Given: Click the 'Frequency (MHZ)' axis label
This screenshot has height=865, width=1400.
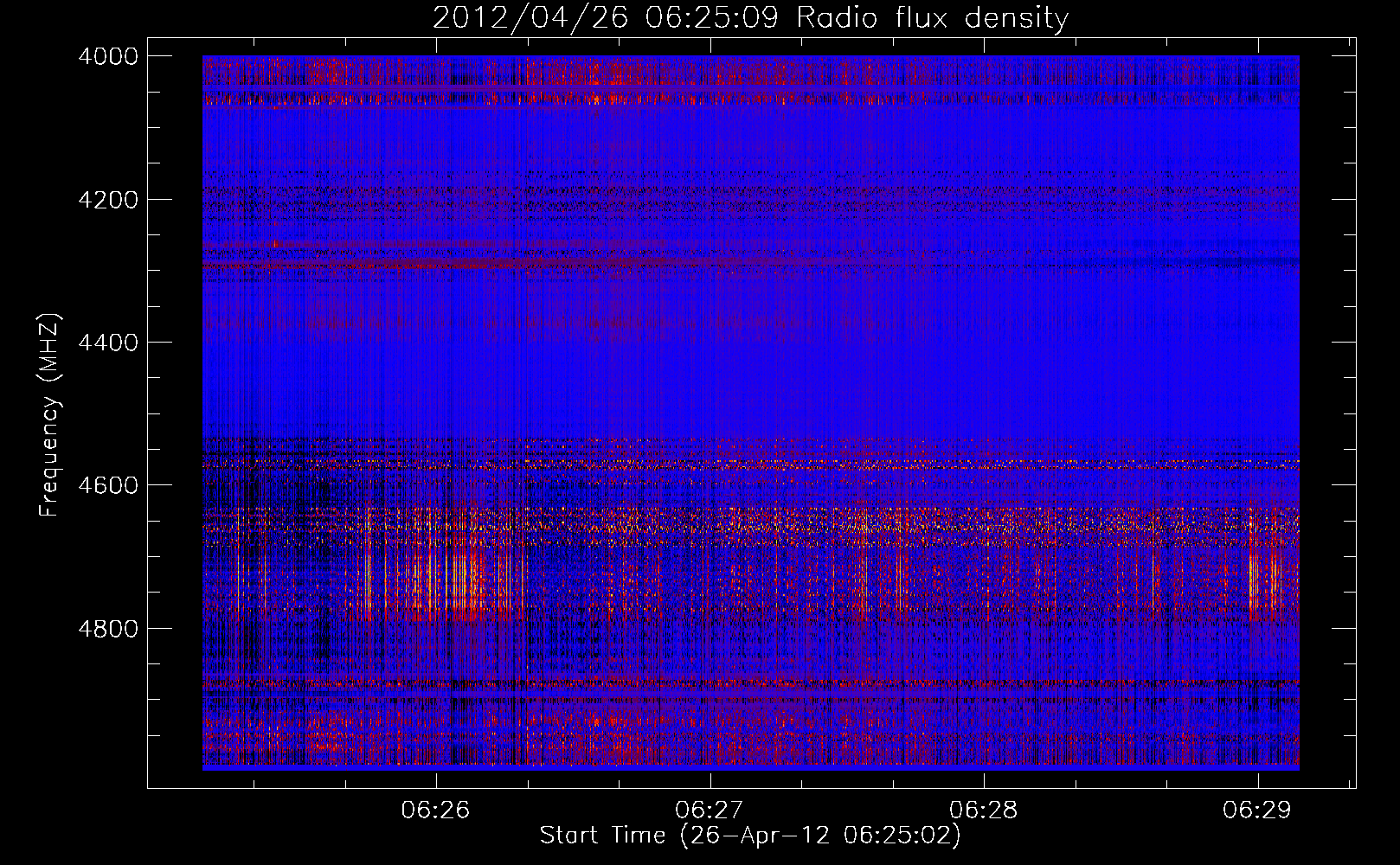Looking at the screenshot, I should [x=50, y=415].
